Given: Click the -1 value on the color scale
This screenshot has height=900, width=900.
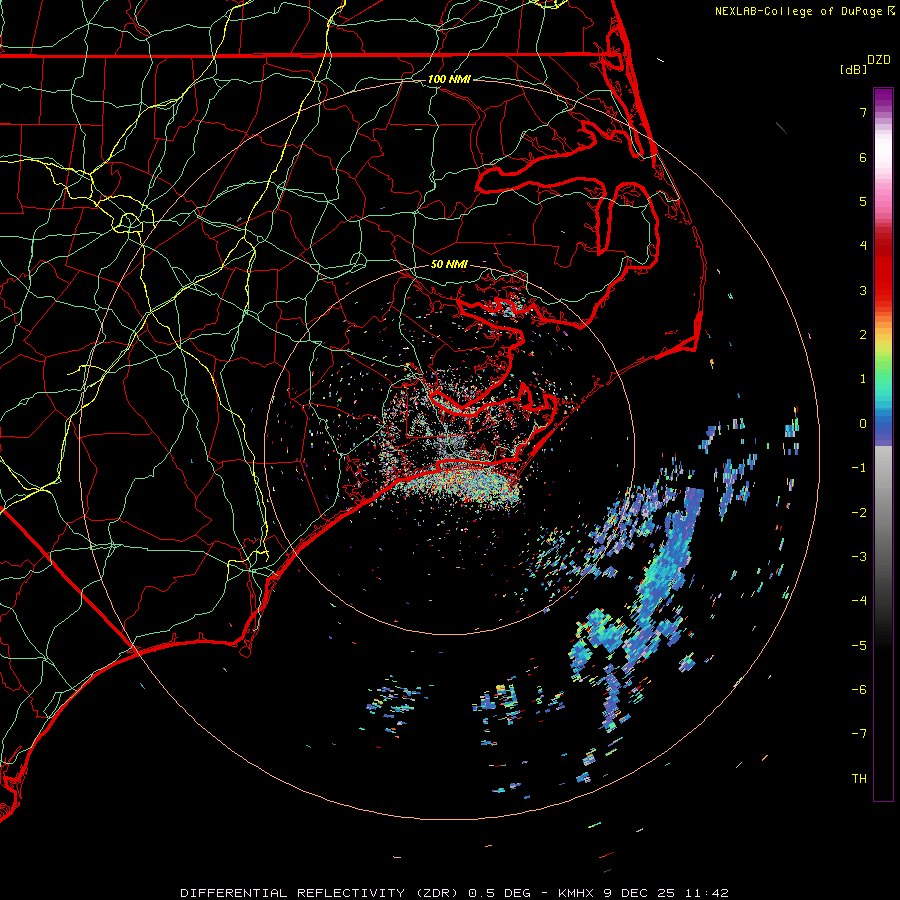Looking at the screenshot, I should click(x=859, y=468).
